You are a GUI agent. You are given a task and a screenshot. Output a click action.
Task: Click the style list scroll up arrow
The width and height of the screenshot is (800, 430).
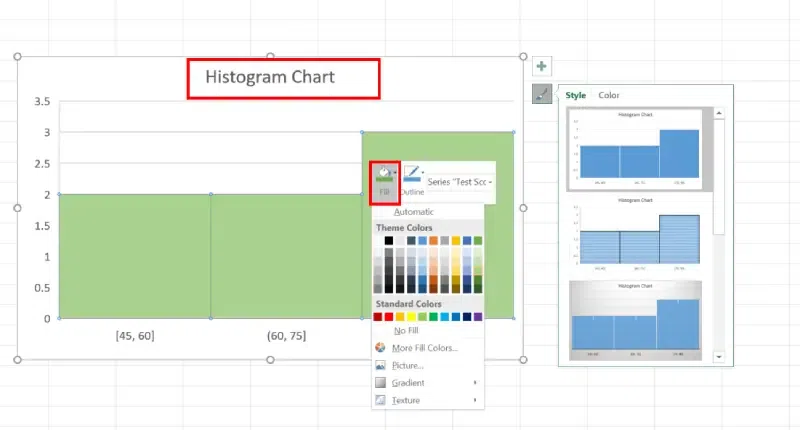[719, 113]
